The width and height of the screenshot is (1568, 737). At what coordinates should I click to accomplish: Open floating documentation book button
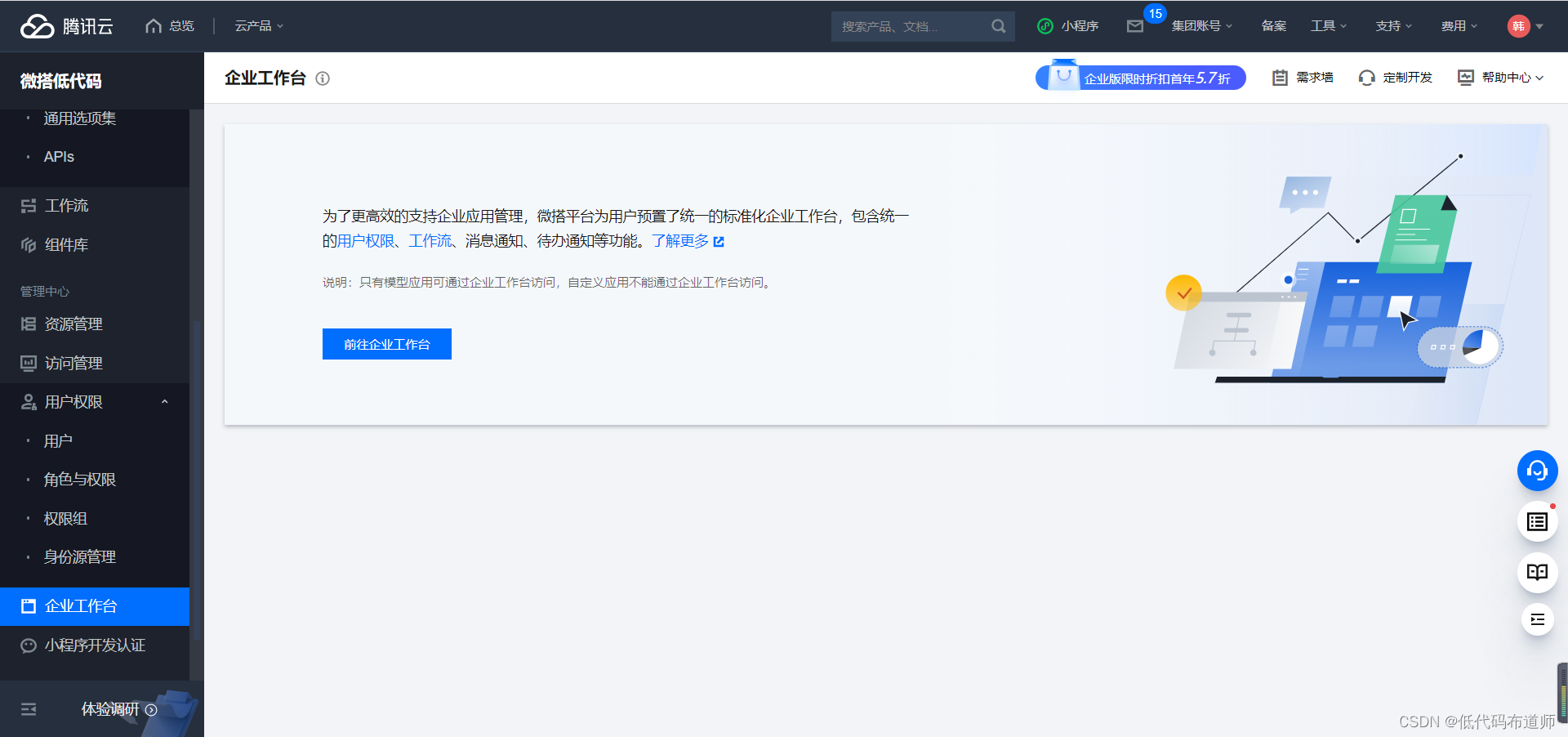[x=1538, y=572]
